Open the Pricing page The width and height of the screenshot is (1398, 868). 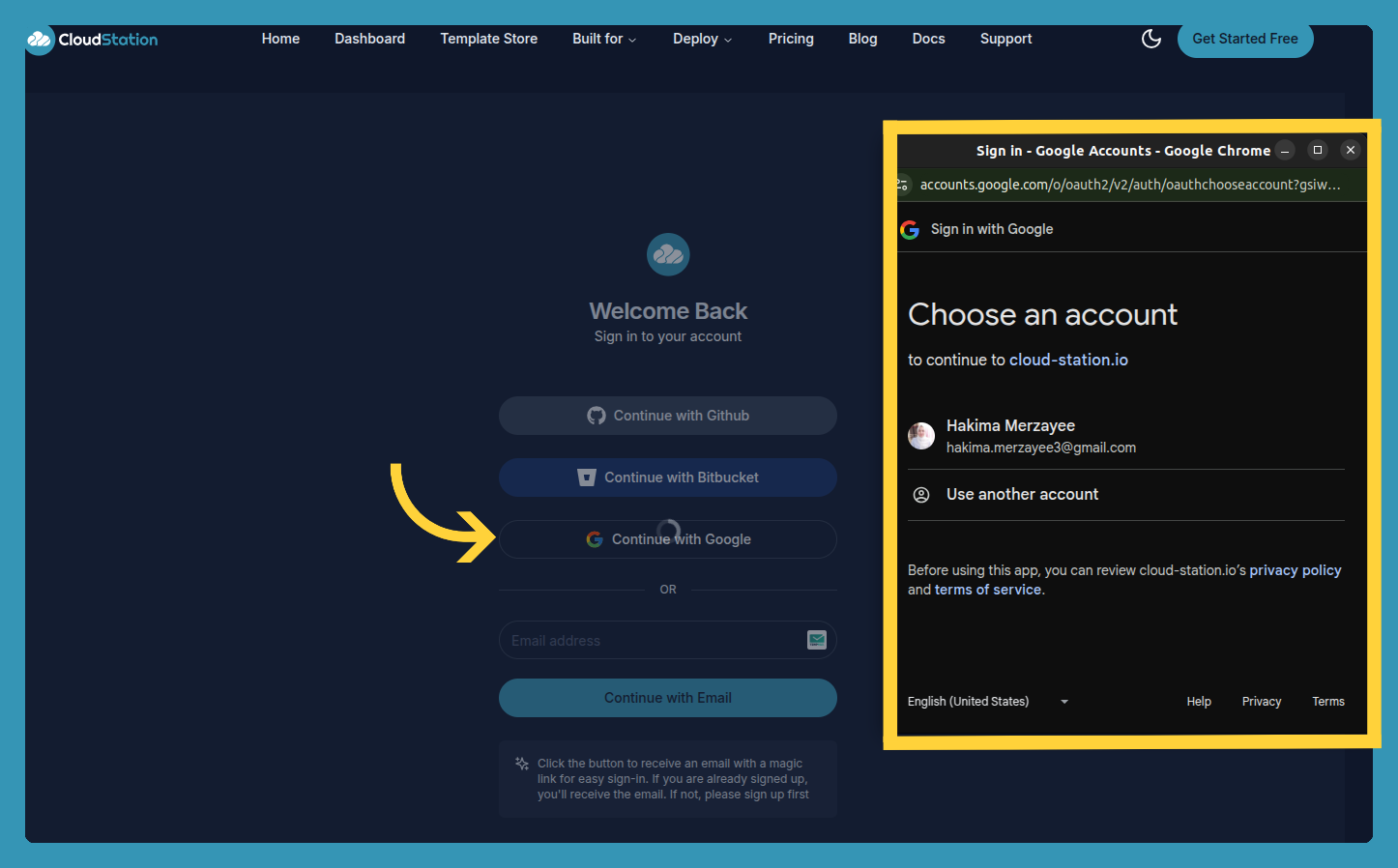pyautogui.click(x=791, y=39)
